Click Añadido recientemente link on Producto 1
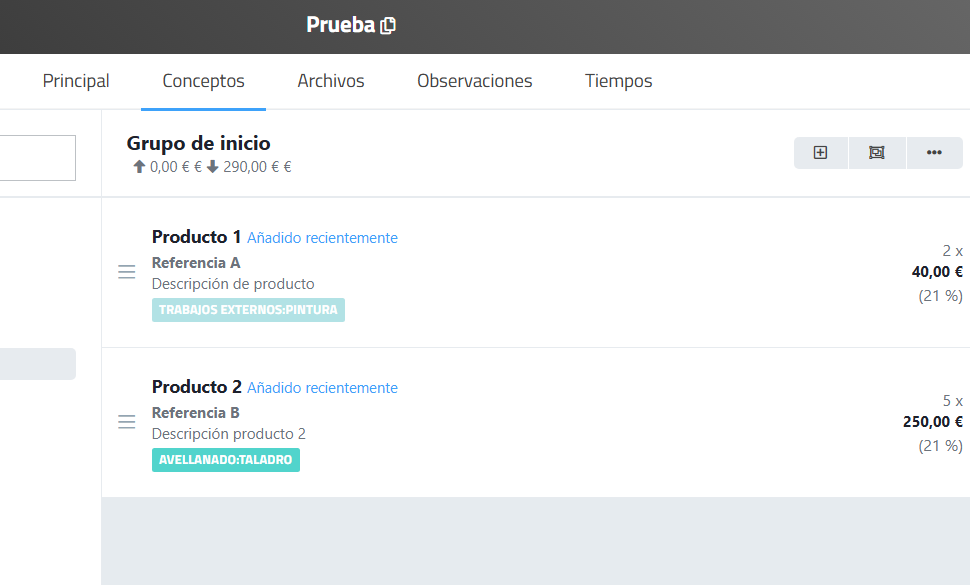This screenshot has width=970, height=585. click(322, 238)
